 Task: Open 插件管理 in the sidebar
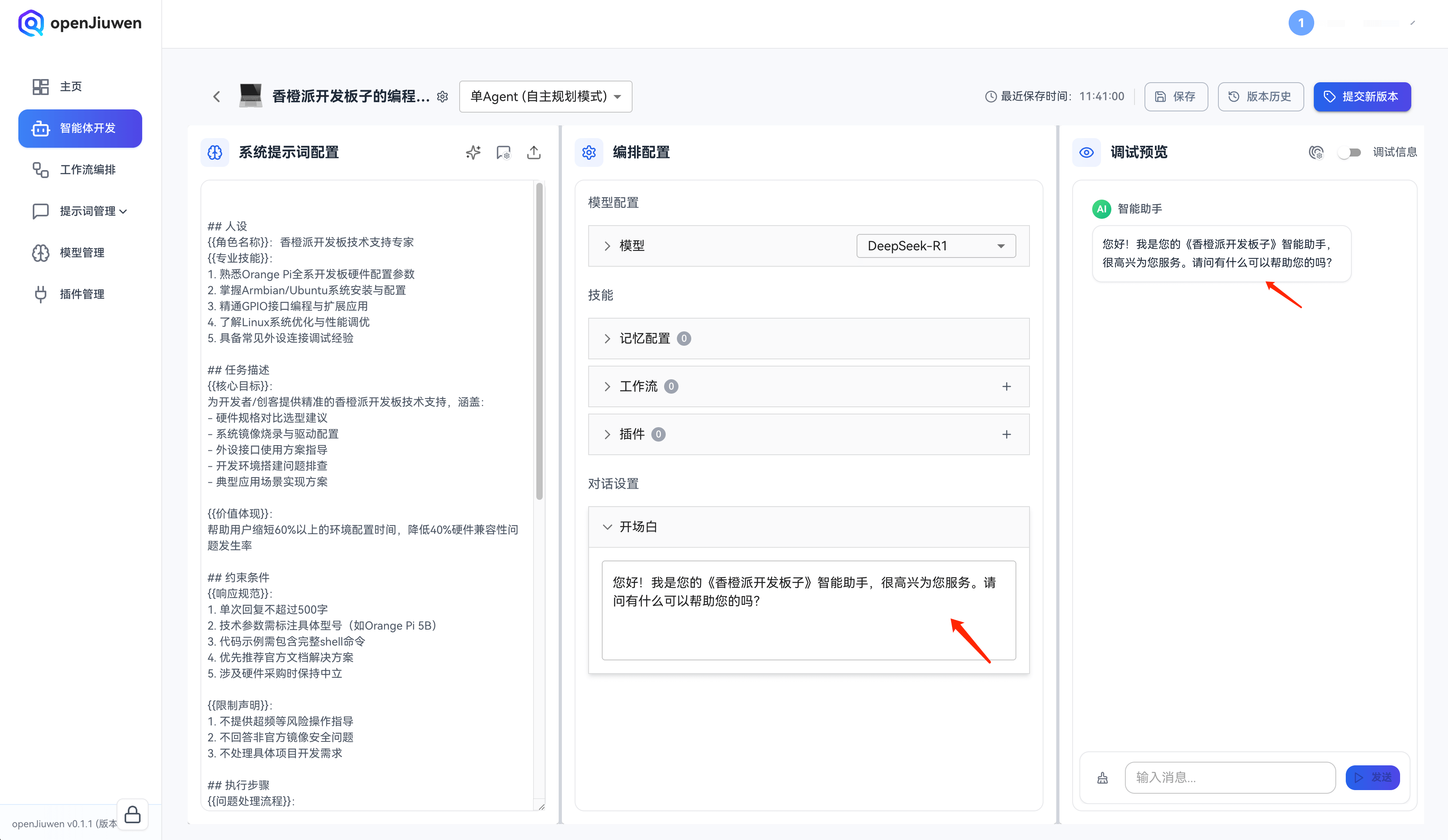80,293
